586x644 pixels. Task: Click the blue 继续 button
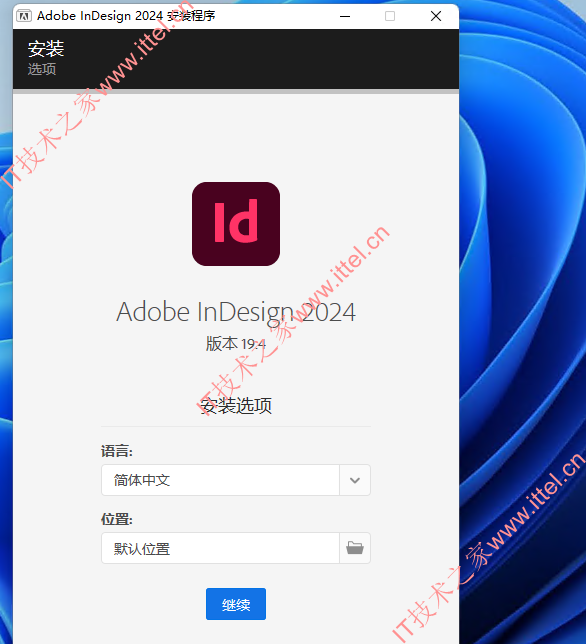pyautogui.click(x=236, y=604)
